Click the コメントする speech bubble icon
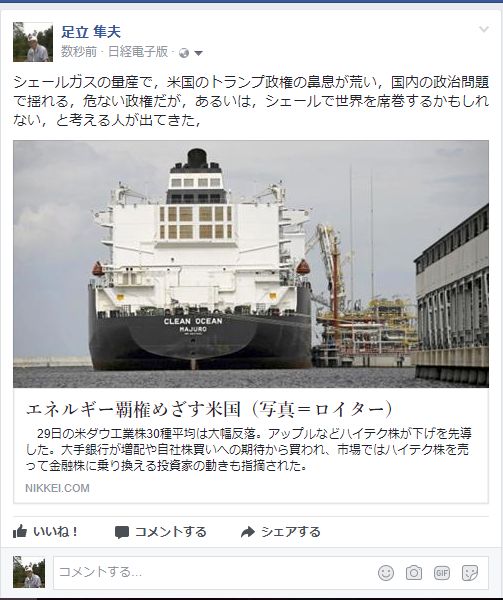The image size is (503, 600). 122,532
